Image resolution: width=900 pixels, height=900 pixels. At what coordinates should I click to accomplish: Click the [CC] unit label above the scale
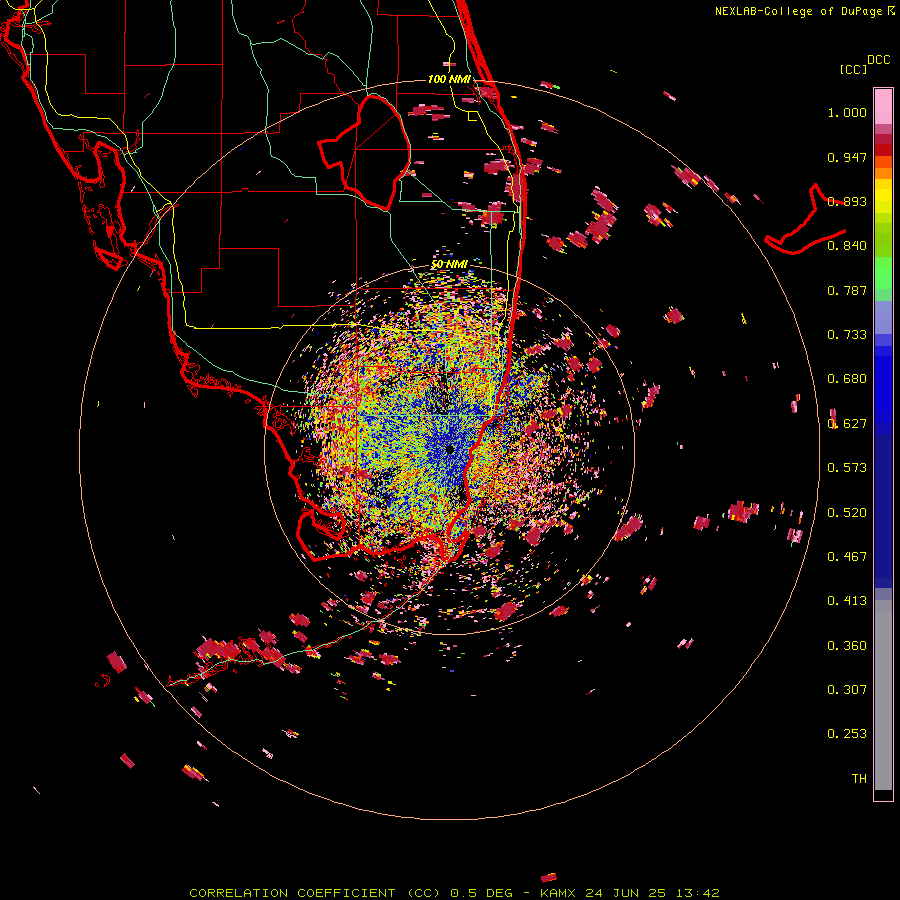(853, 69)
